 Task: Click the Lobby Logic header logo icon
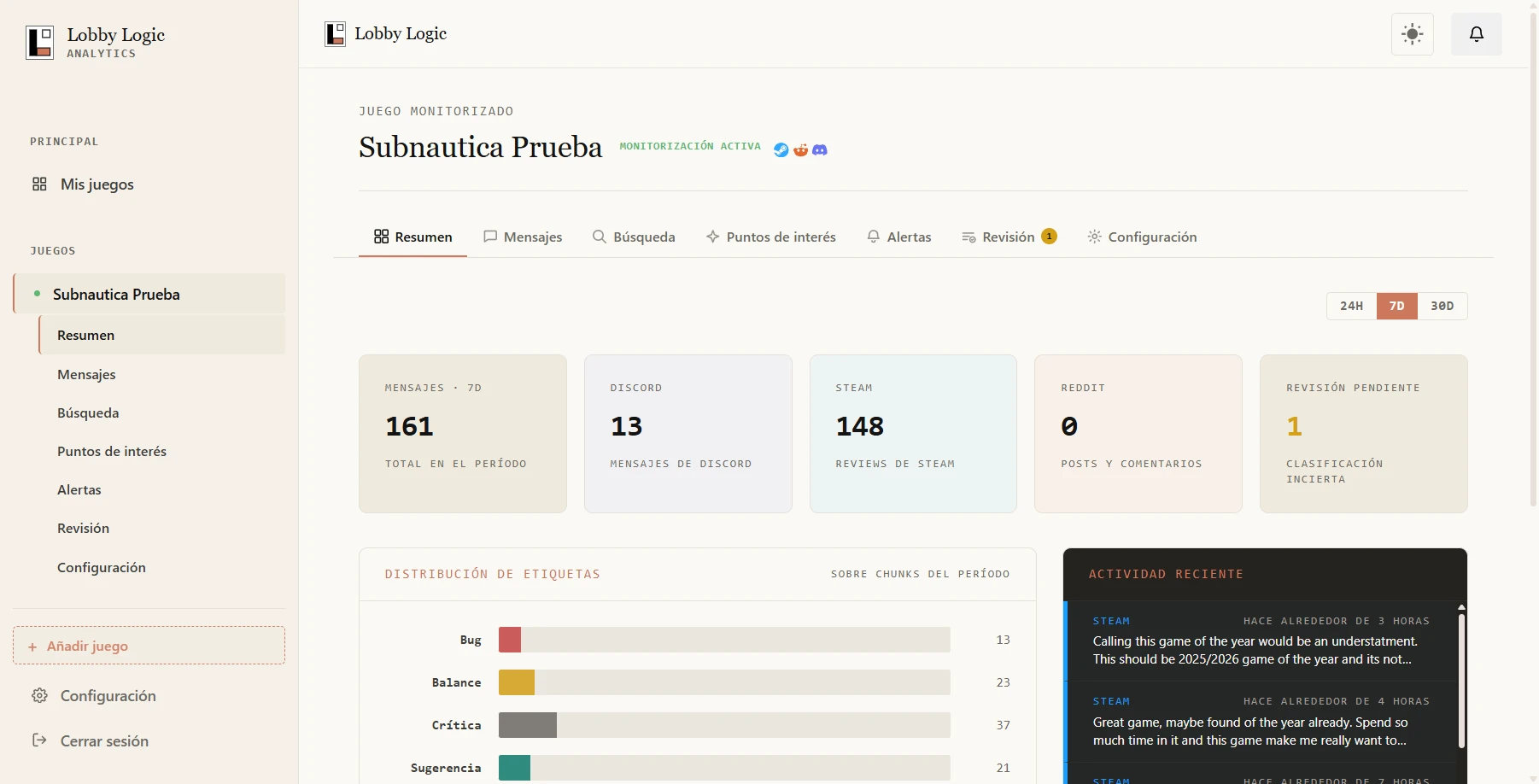336,34
